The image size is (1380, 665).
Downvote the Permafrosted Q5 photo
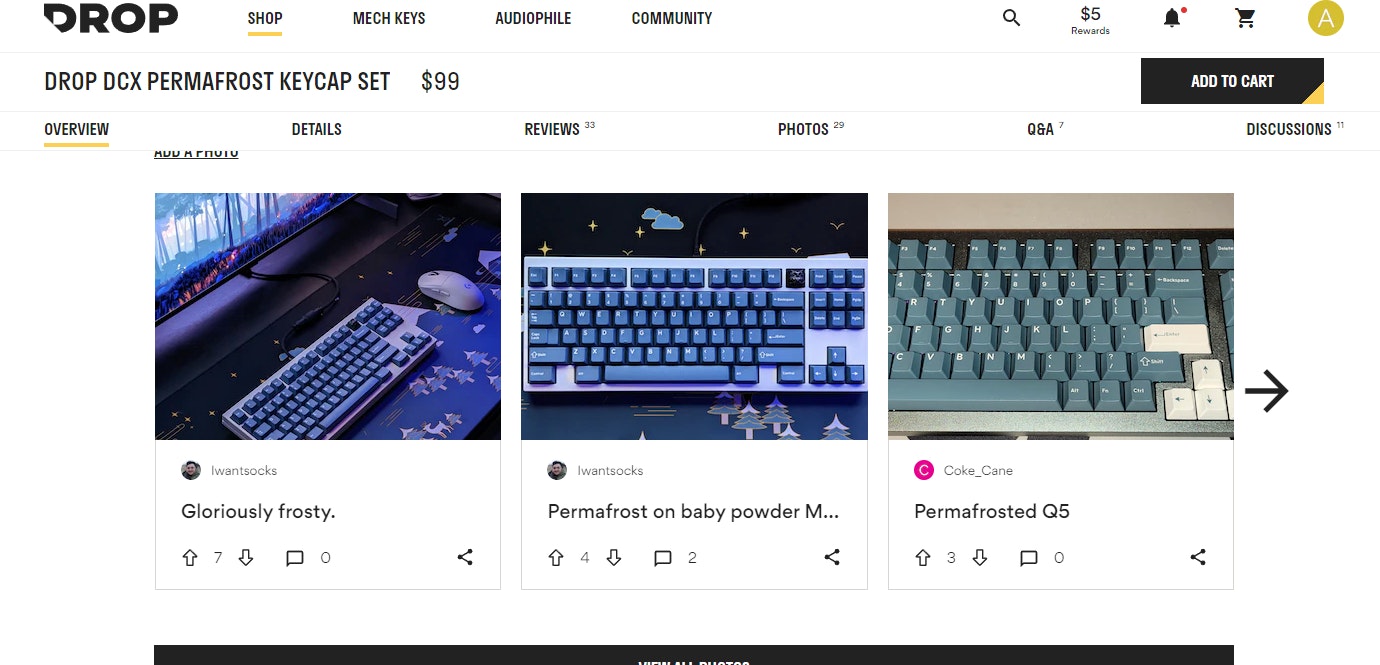pyautogui.click(x=980, y=558)
